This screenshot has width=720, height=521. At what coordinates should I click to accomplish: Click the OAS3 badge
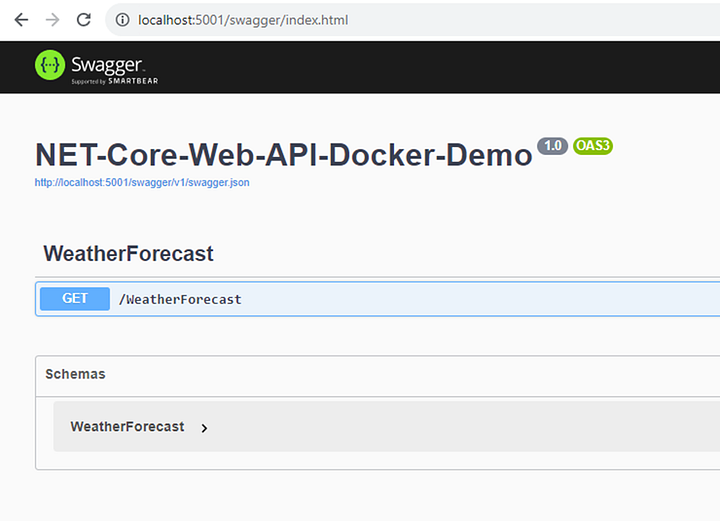click(592, 146)
